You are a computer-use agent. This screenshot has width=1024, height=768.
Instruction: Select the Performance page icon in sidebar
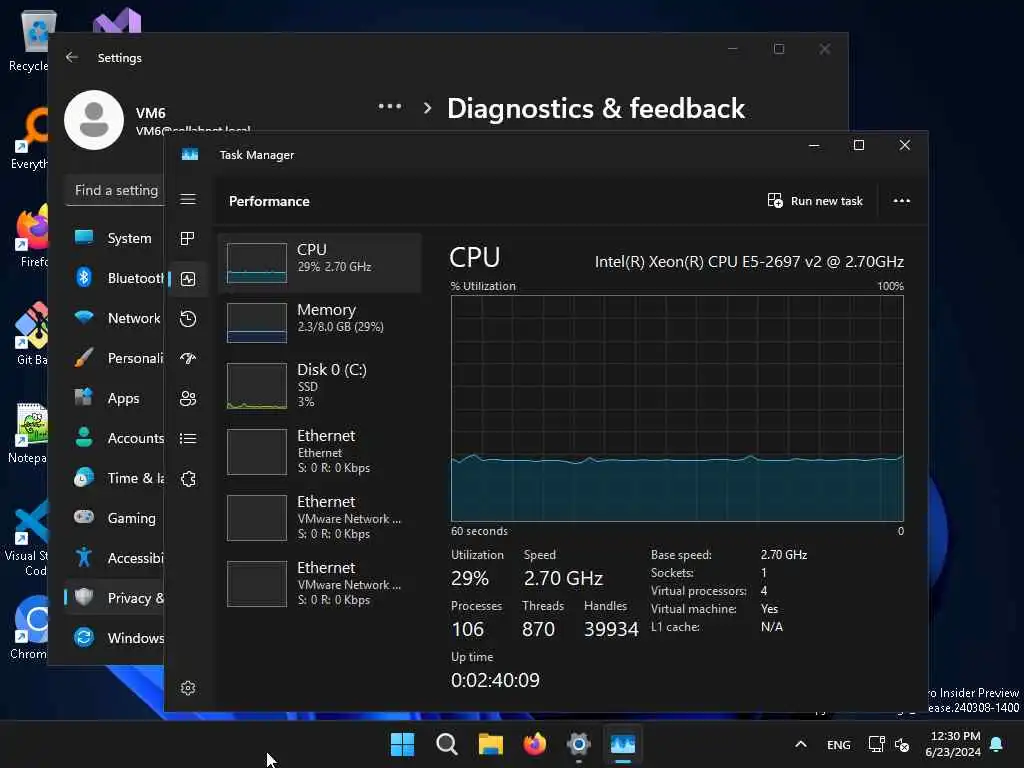(188, 279)
